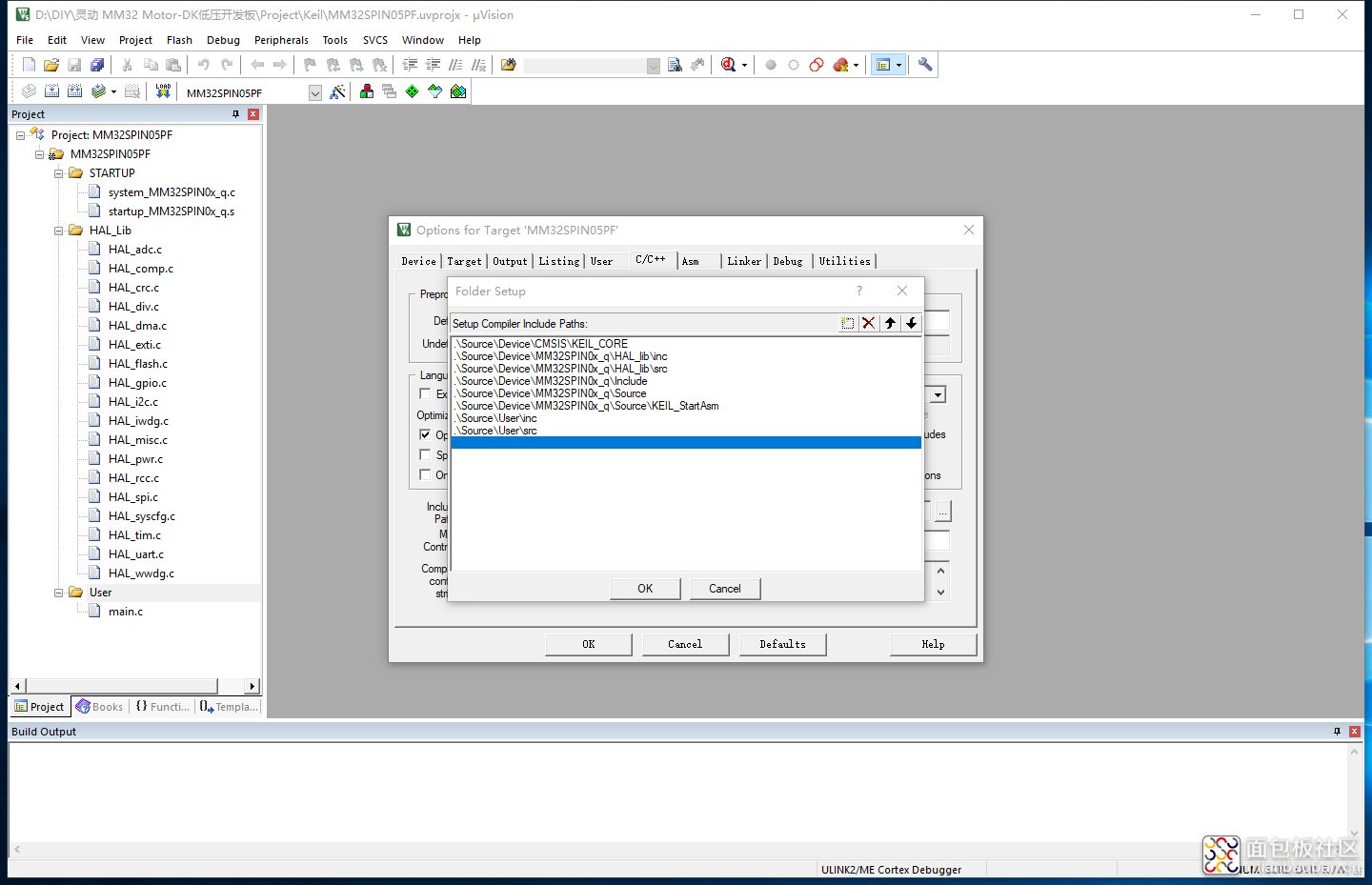Open the MM32SPIN05PF target dropdown

[x=315, y=92]
